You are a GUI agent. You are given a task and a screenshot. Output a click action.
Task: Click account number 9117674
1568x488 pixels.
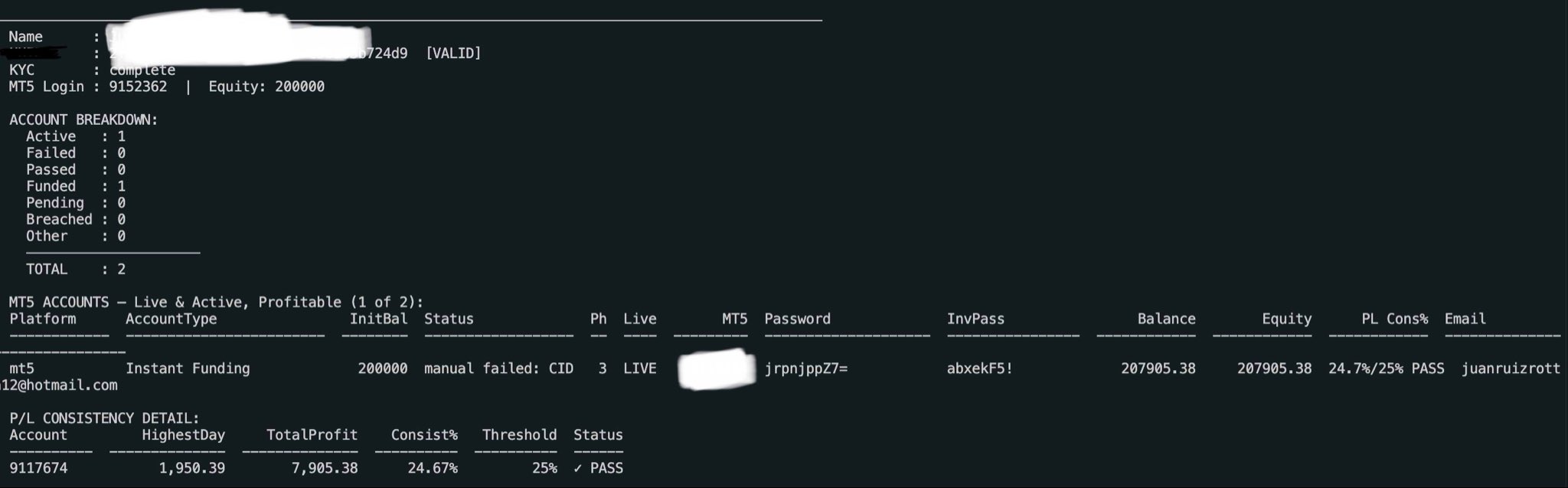(x=38, y=468)
